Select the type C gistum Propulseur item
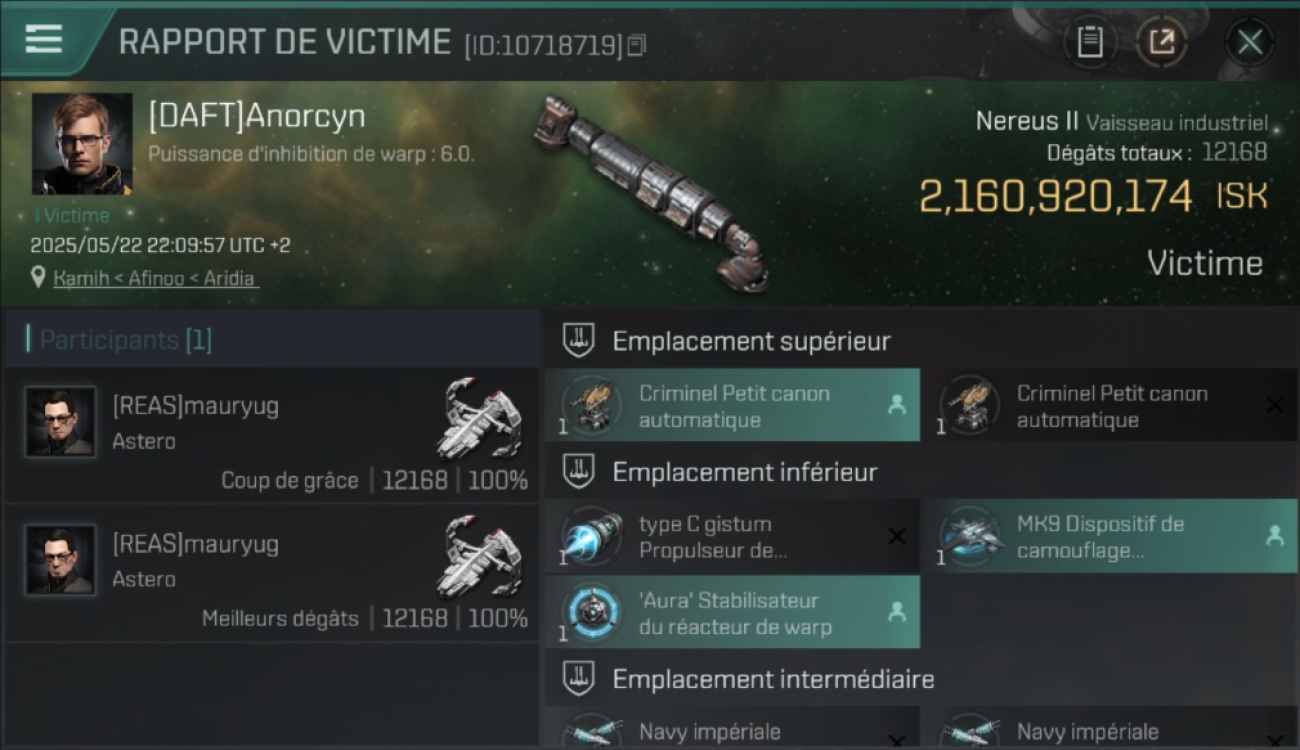The image size is (1300, 750). coord(733,536)
